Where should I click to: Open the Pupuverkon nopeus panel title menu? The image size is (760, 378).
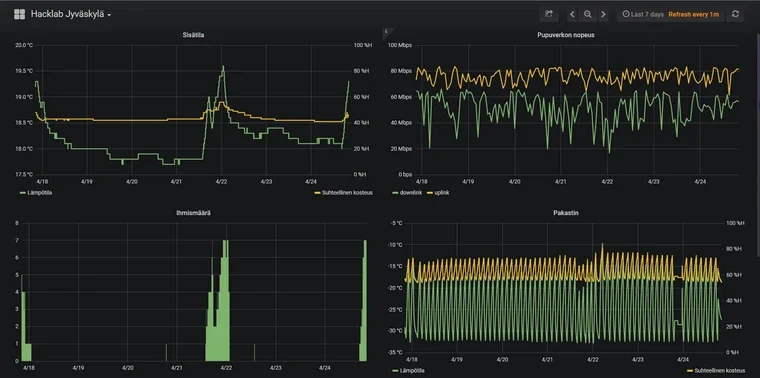[566, 35]
